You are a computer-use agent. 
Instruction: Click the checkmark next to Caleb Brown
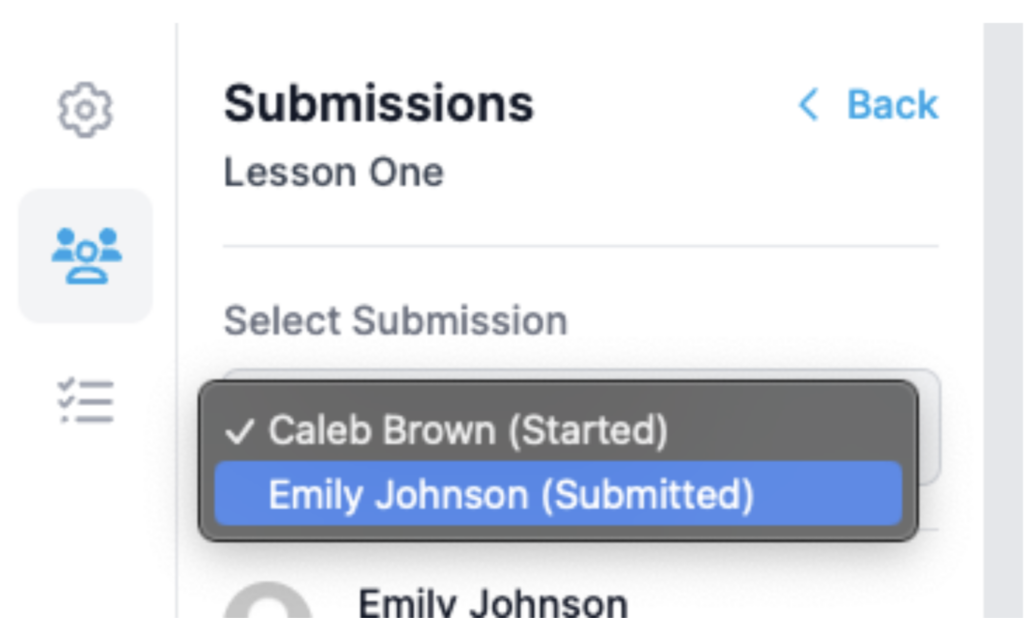(x=240, y=431)
